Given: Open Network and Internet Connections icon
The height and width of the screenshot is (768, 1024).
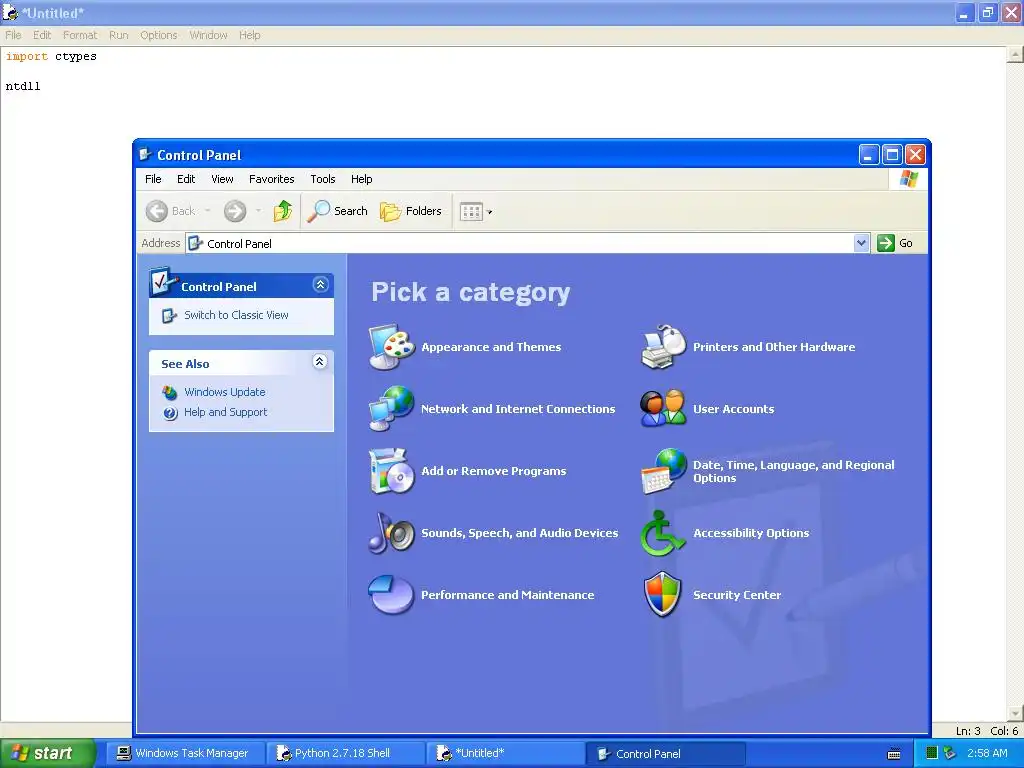Looking at the screenshot, I should coord(391,409).
